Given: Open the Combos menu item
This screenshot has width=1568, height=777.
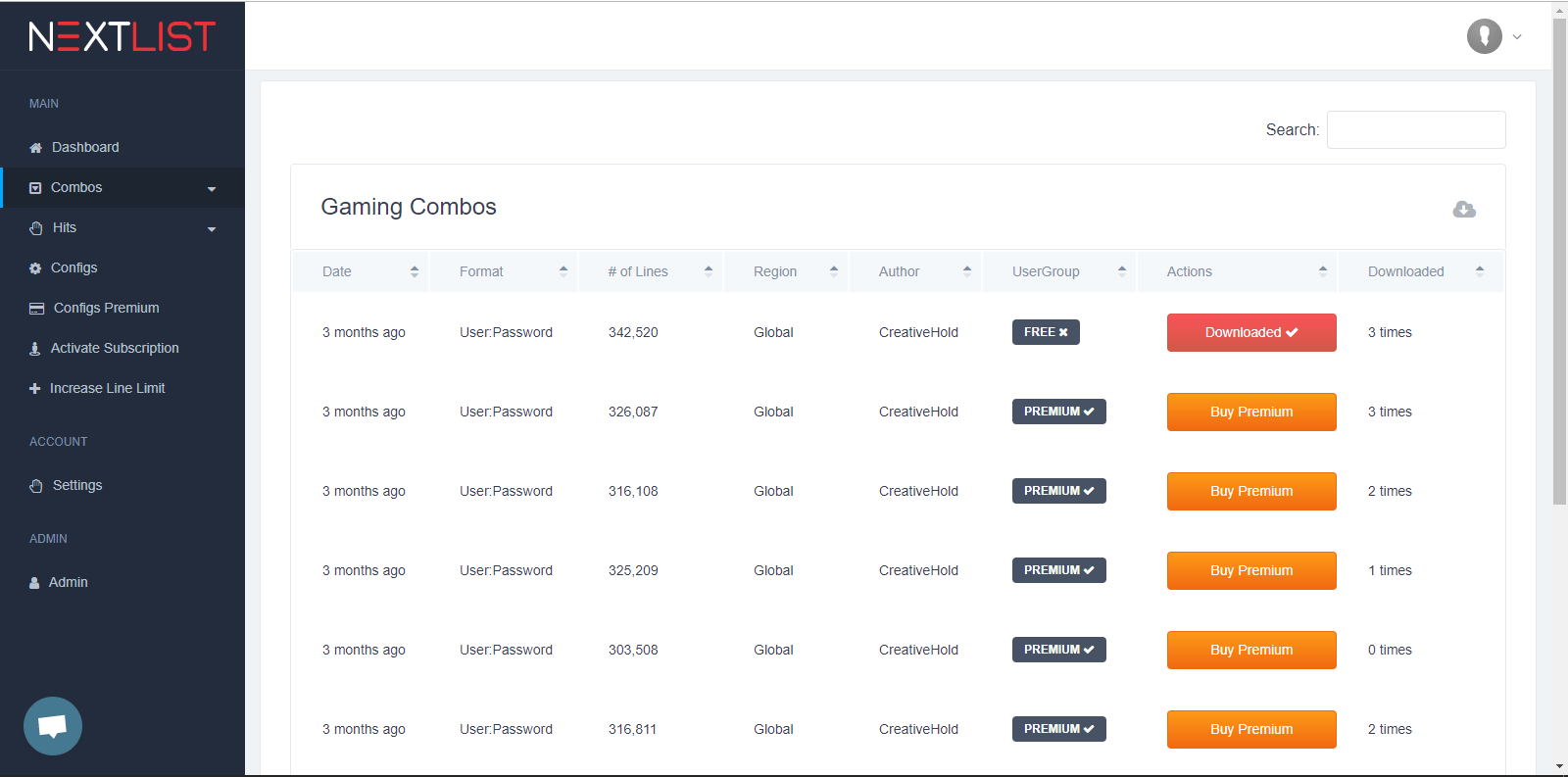Looking at the screenshot, I should coord(122,187).
